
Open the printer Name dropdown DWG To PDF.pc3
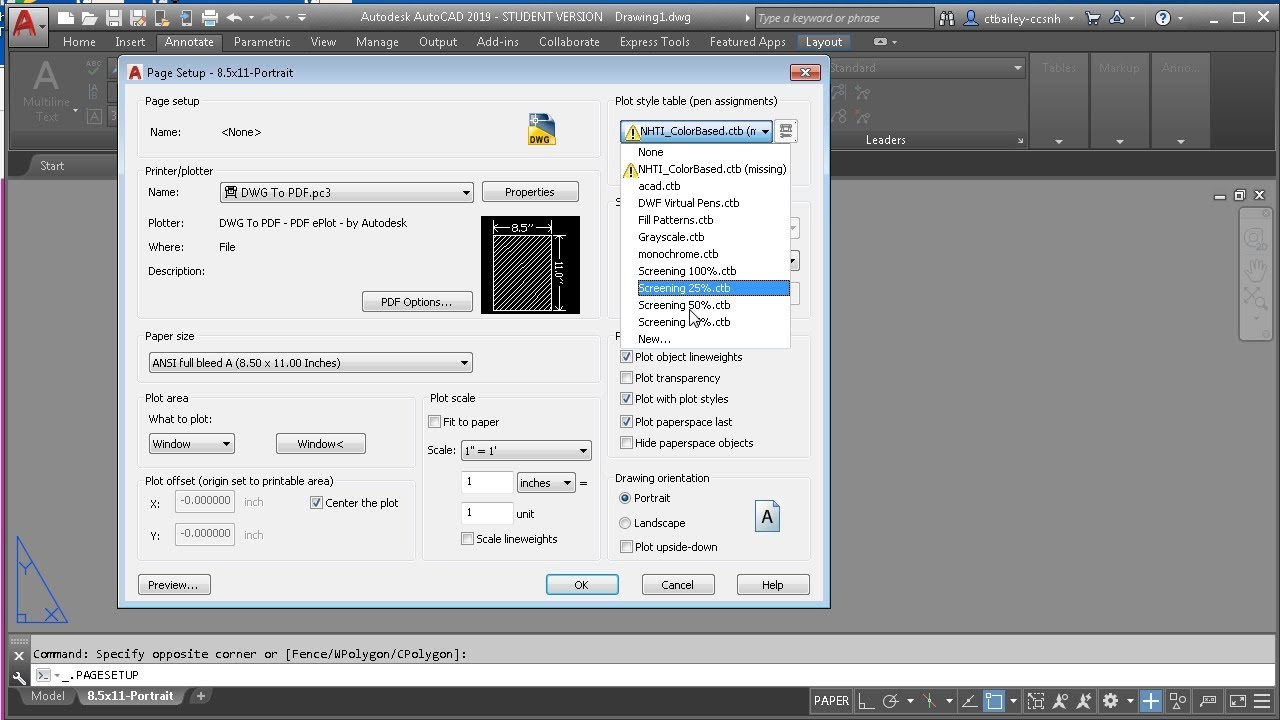pos(346,193)
